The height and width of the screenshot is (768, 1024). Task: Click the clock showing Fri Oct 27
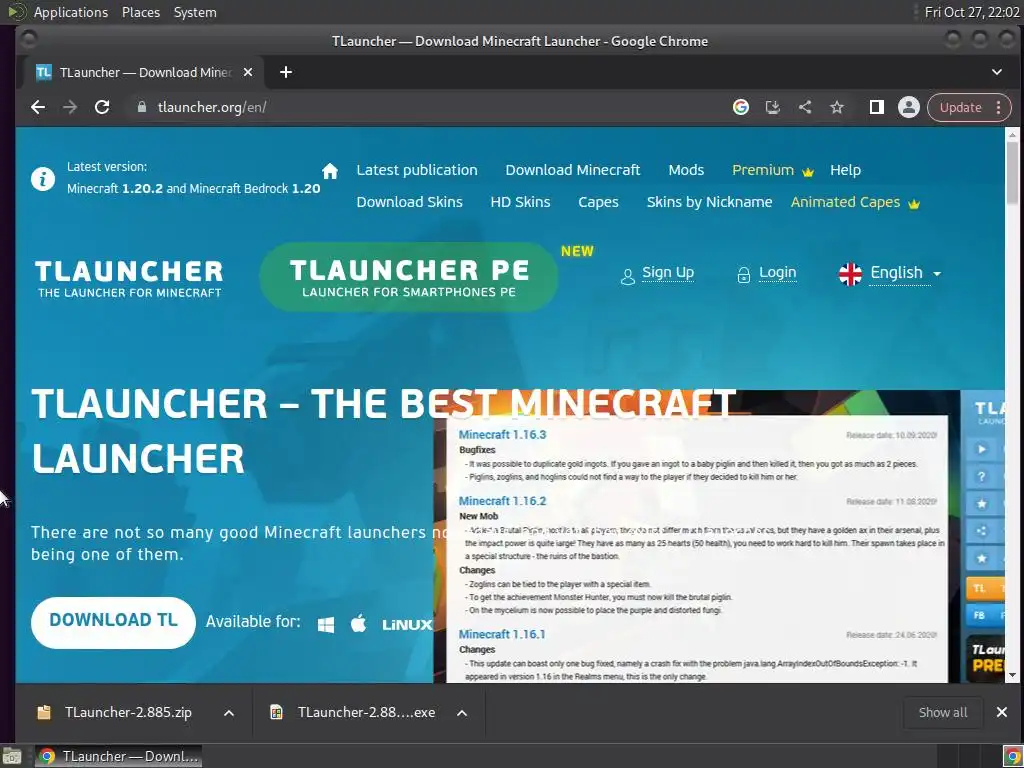point(972,12)
